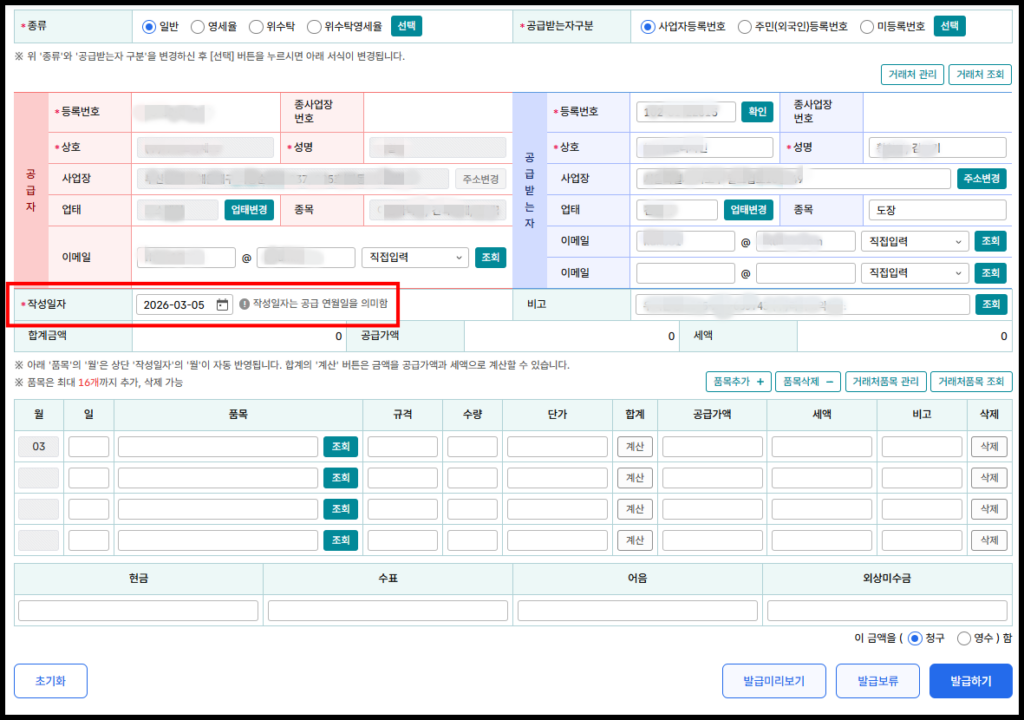The height and width of the screenshot is (720, 1024).
Task: Click 계산 on the first item row
Action: click(x=634, y=446)
